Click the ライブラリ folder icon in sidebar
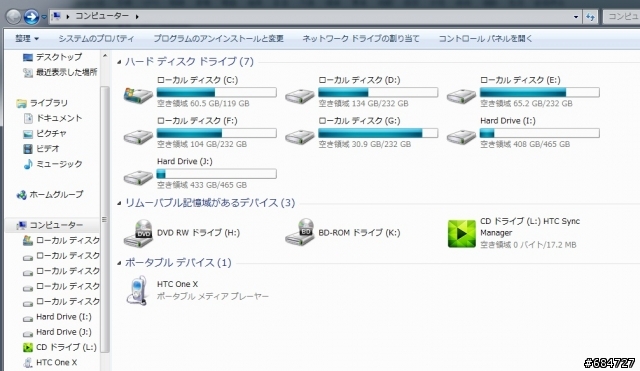Viewport: 640px width, 371px height. point(21,103)
